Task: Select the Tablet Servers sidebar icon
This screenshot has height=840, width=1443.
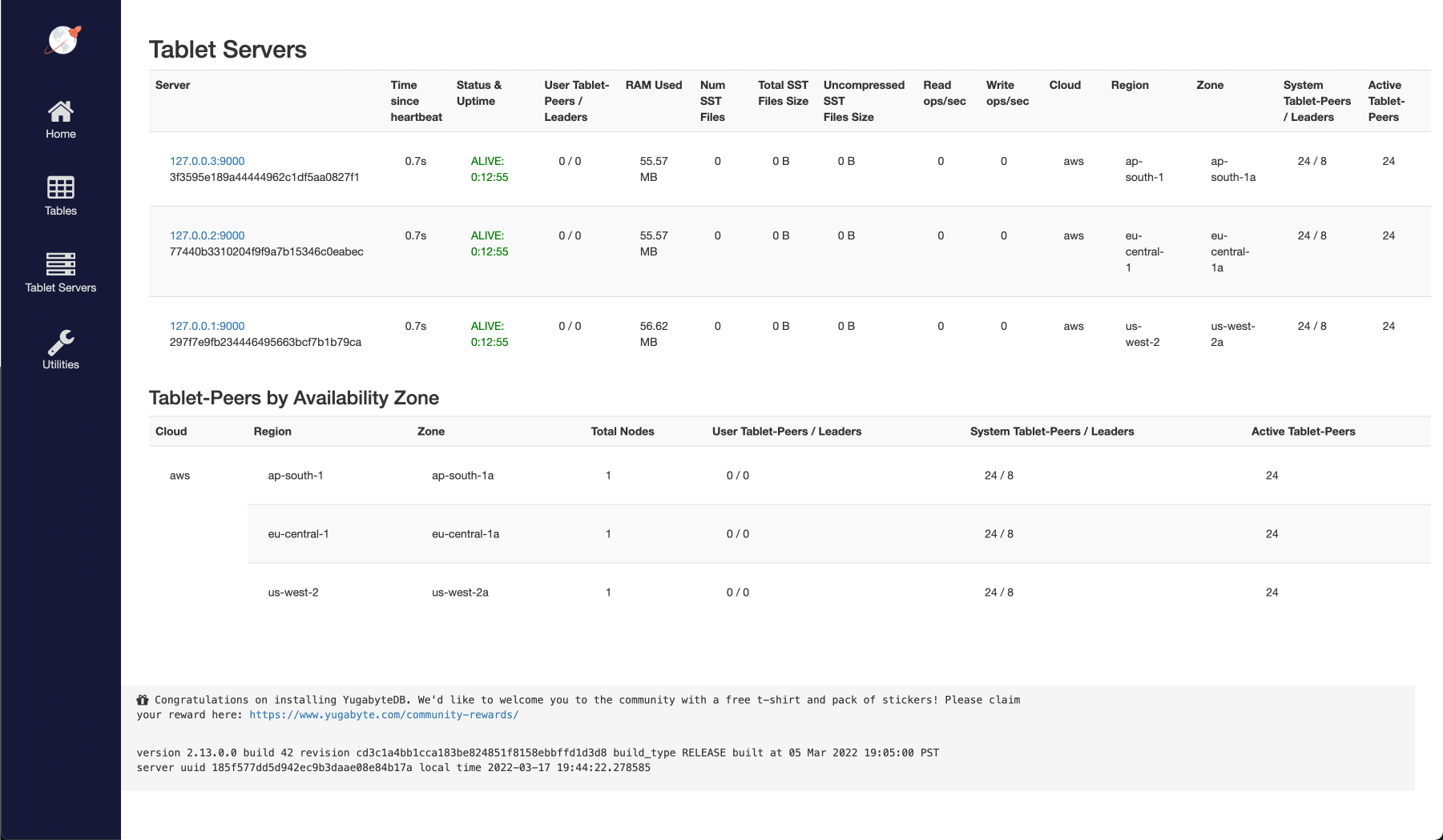Action: click(61, 263)
